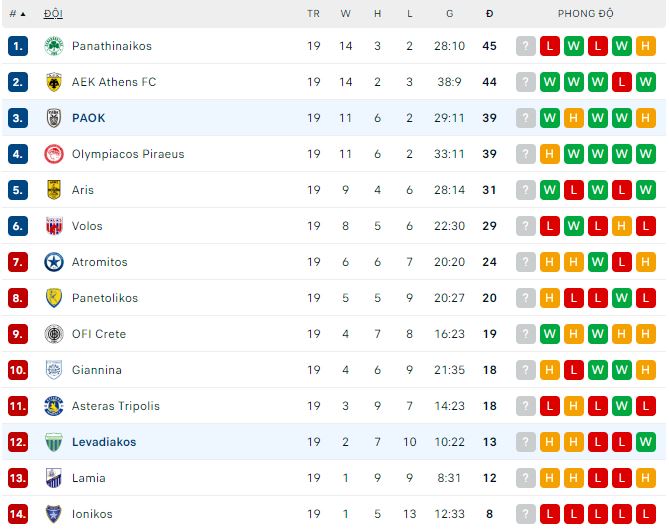Open the Asteras Tripolis team link
This screenshot has height=531, width=669.
[116, 406]
